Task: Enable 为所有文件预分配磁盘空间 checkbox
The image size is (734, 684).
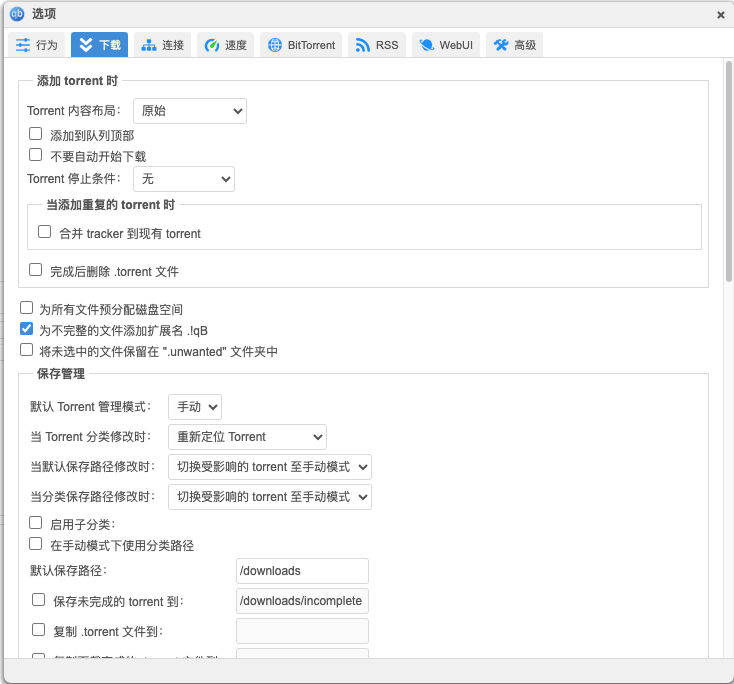Action: (27, 308)
